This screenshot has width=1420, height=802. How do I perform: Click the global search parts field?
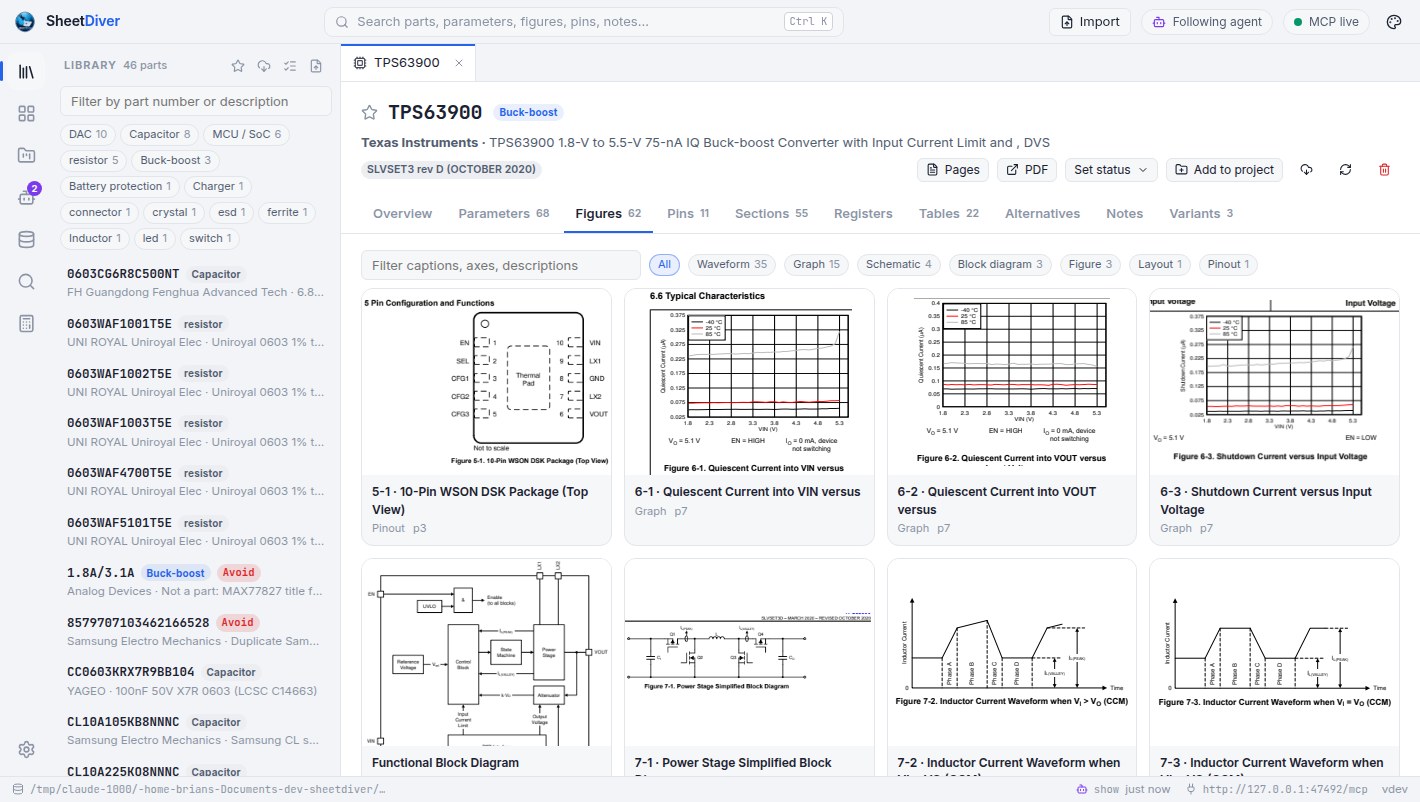(583, 22)
